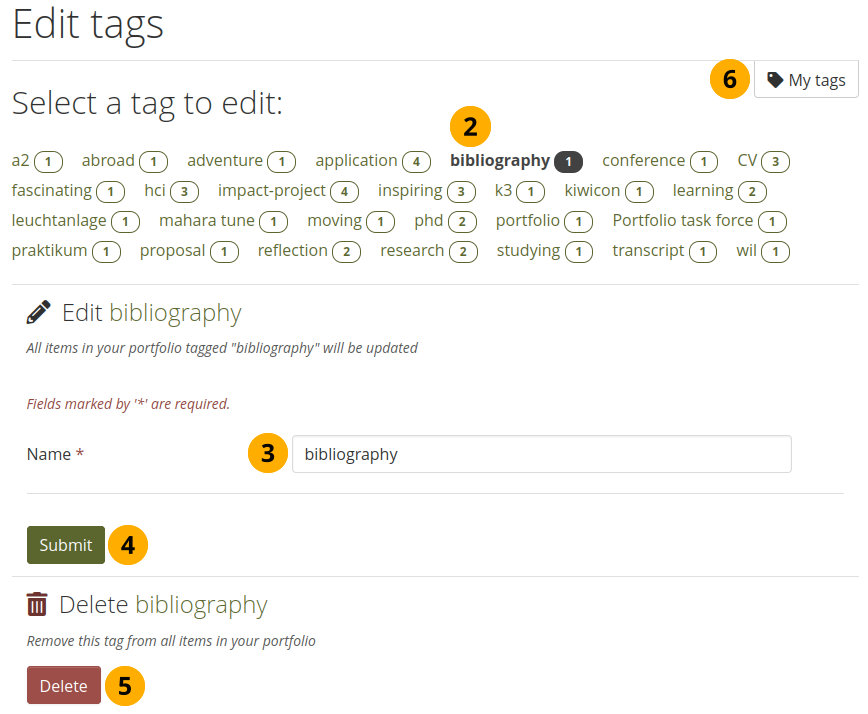868x714 pixels.
Task: Select the CV tag
Action: [748, 160]
